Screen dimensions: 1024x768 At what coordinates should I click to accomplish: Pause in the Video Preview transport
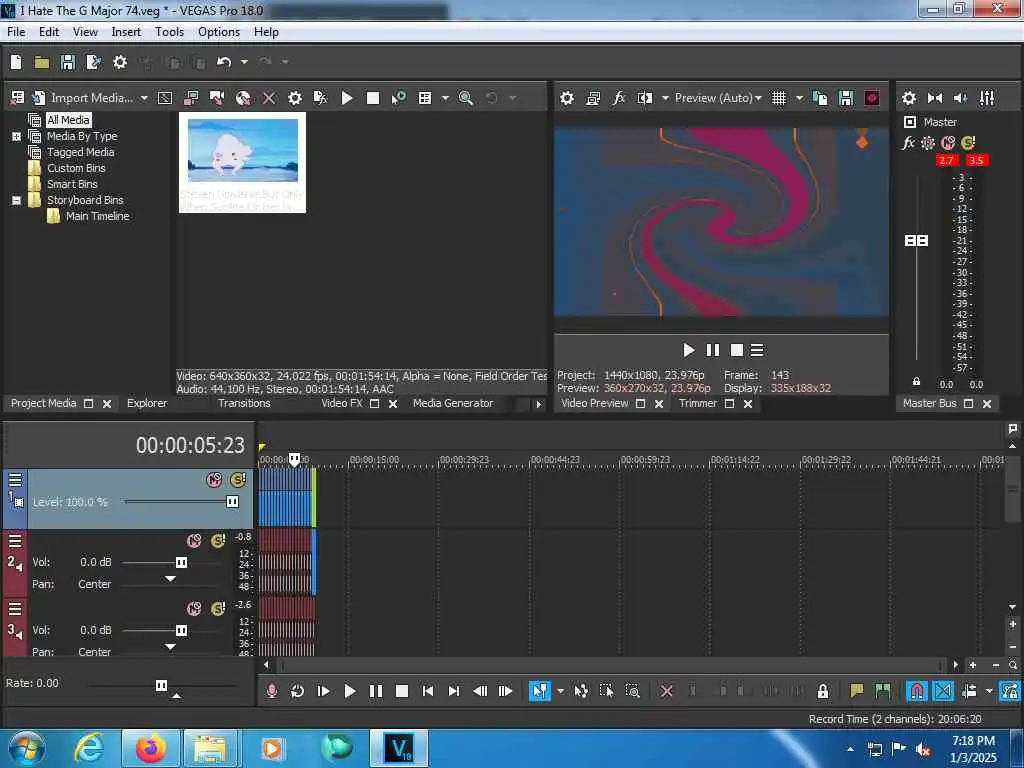(x=712, y=351)
